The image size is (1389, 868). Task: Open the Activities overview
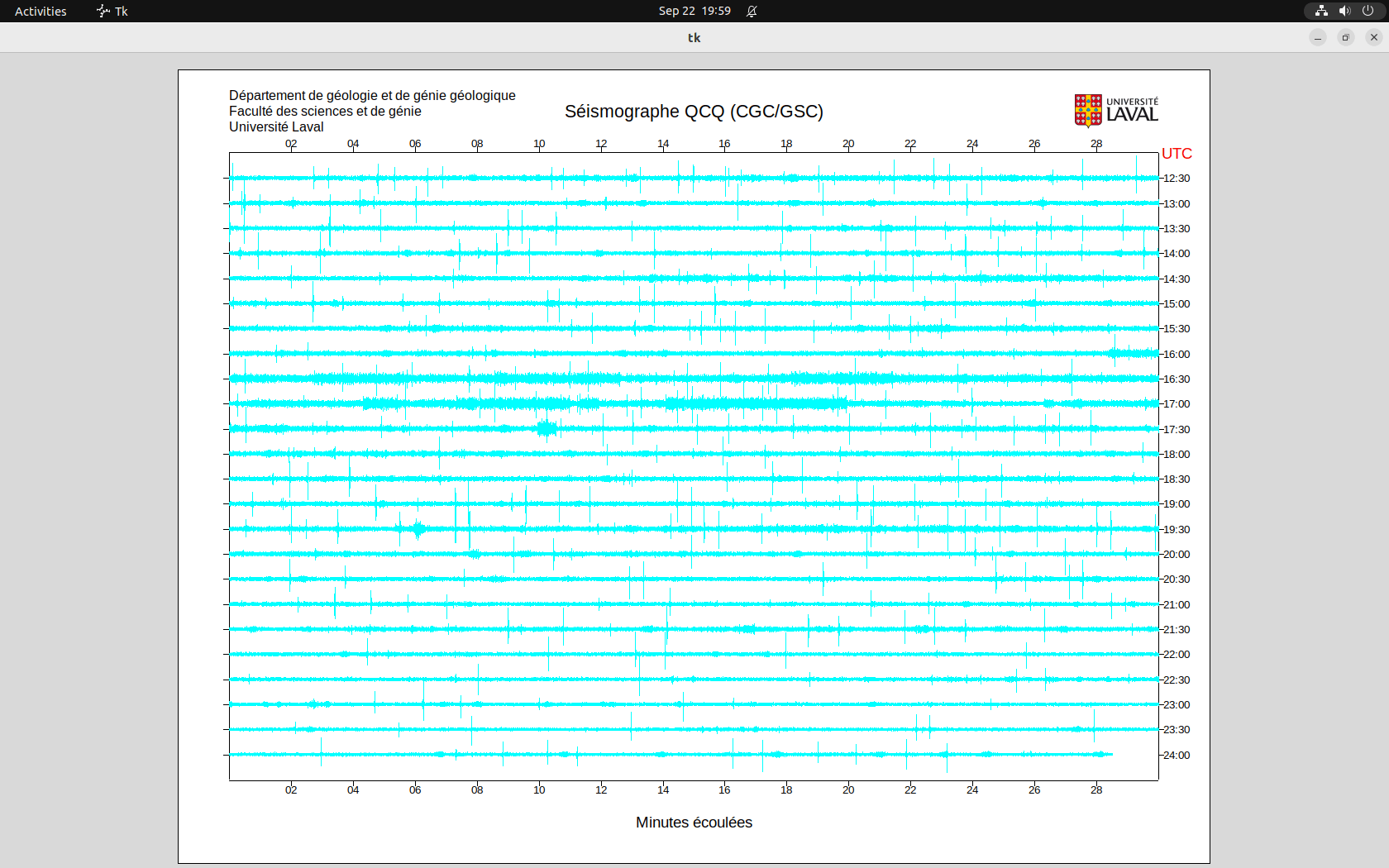click(x=41, y=11)
